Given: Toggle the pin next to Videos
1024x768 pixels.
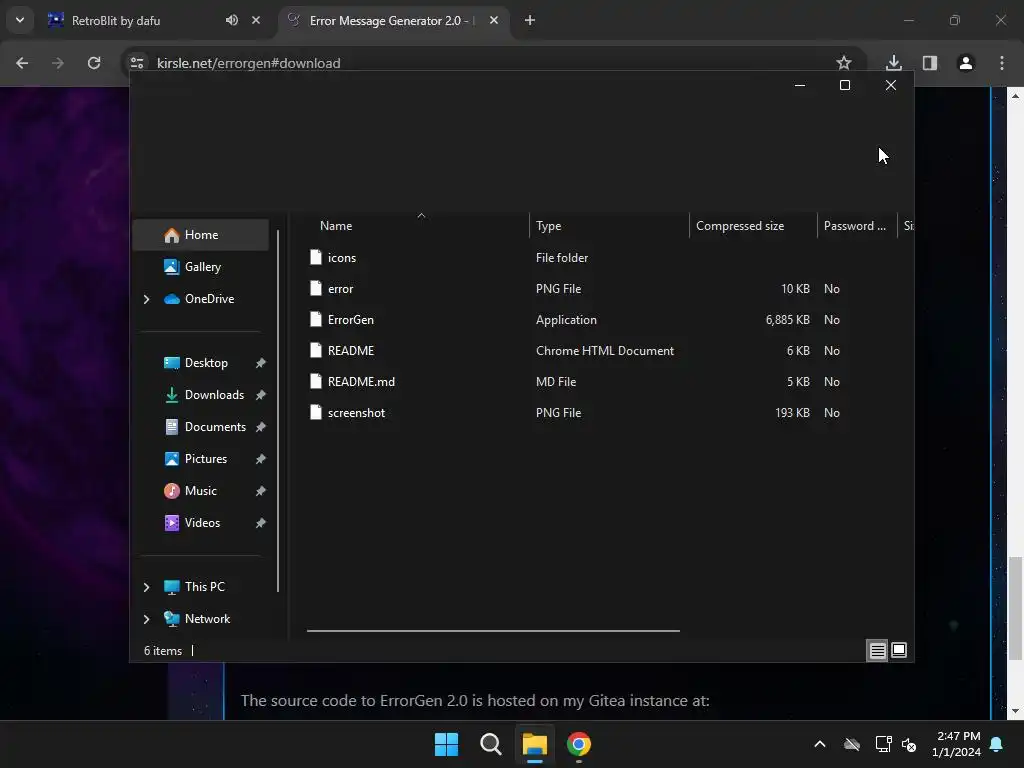Looking at the screenshot, I should click(261, 522).
